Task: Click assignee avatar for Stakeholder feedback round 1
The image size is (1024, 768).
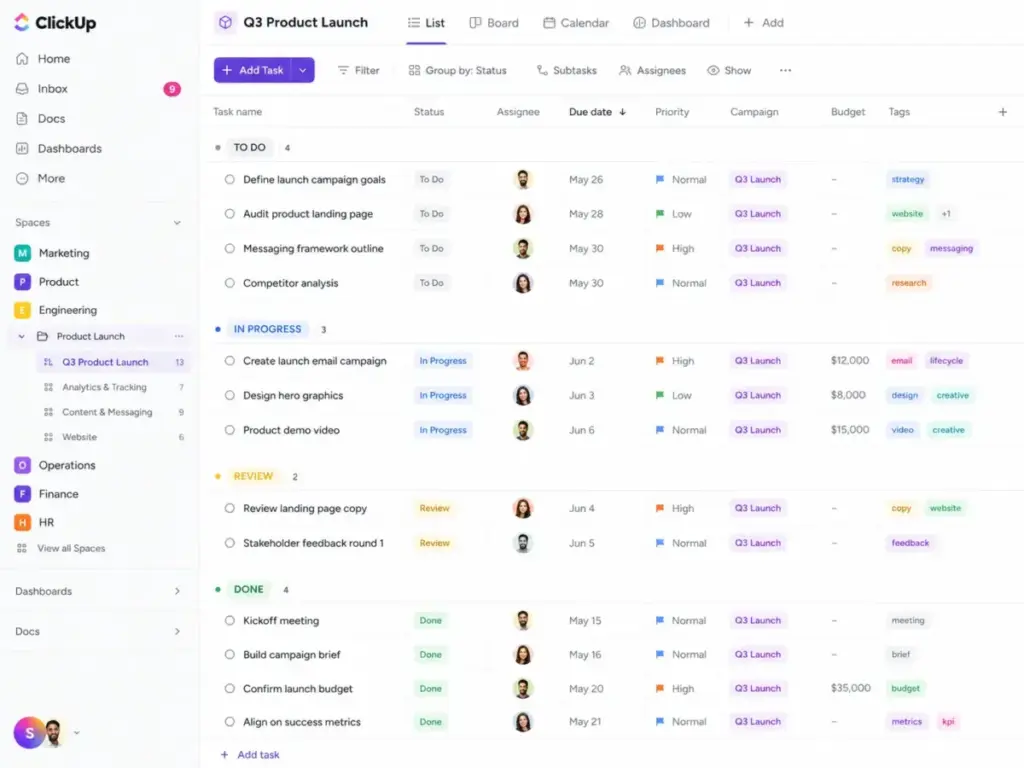Action: 522,543
